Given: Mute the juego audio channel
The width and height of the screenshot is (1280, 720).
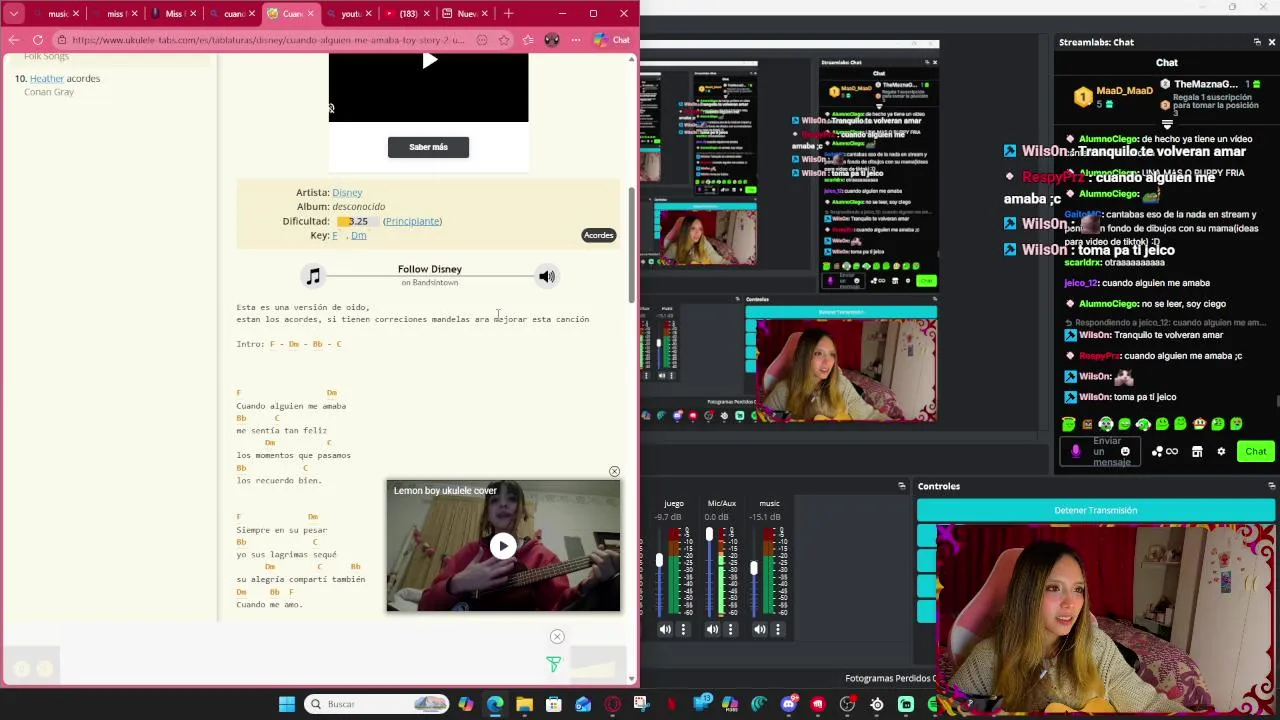Looking at the screenshot, I should click(x=665, y=629).
